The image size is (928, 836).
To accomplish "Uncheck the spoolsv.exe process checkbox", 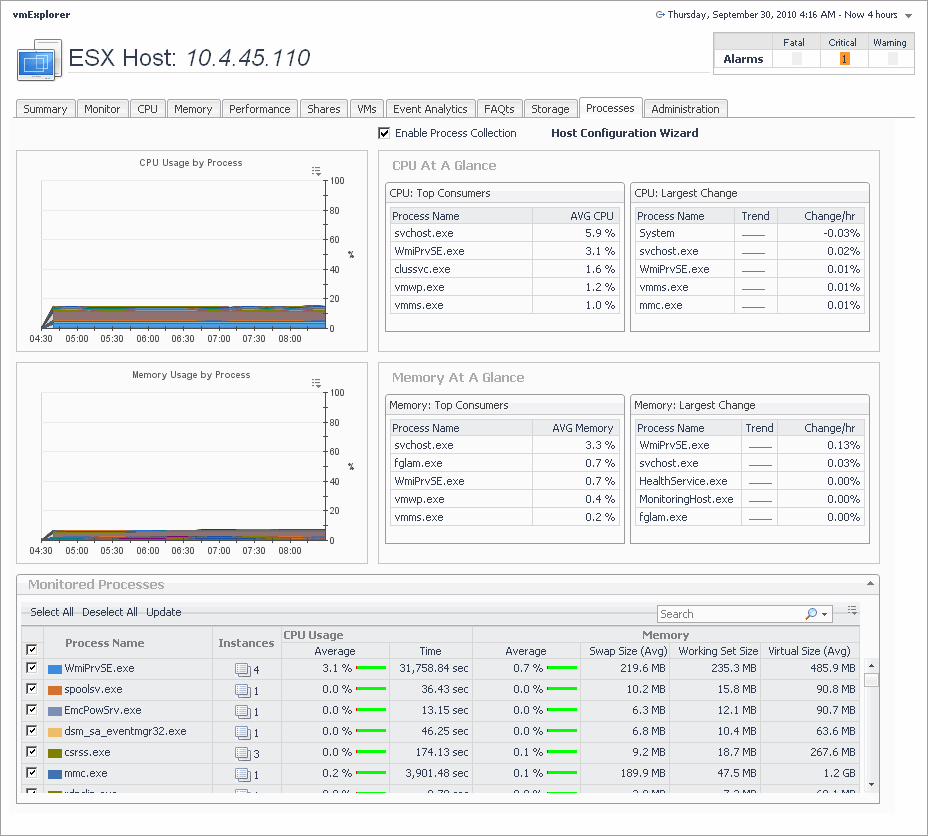I will pos(32,689).
